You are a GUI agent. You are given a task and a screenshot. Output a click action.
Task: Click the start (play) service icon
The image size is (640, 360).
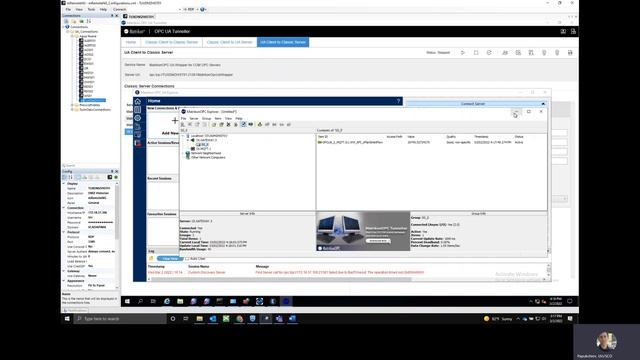click(463, 53)
